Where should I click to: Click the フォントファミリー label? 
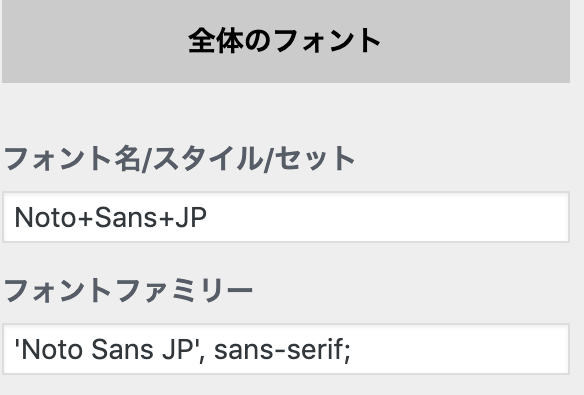[x=128, y=290]
